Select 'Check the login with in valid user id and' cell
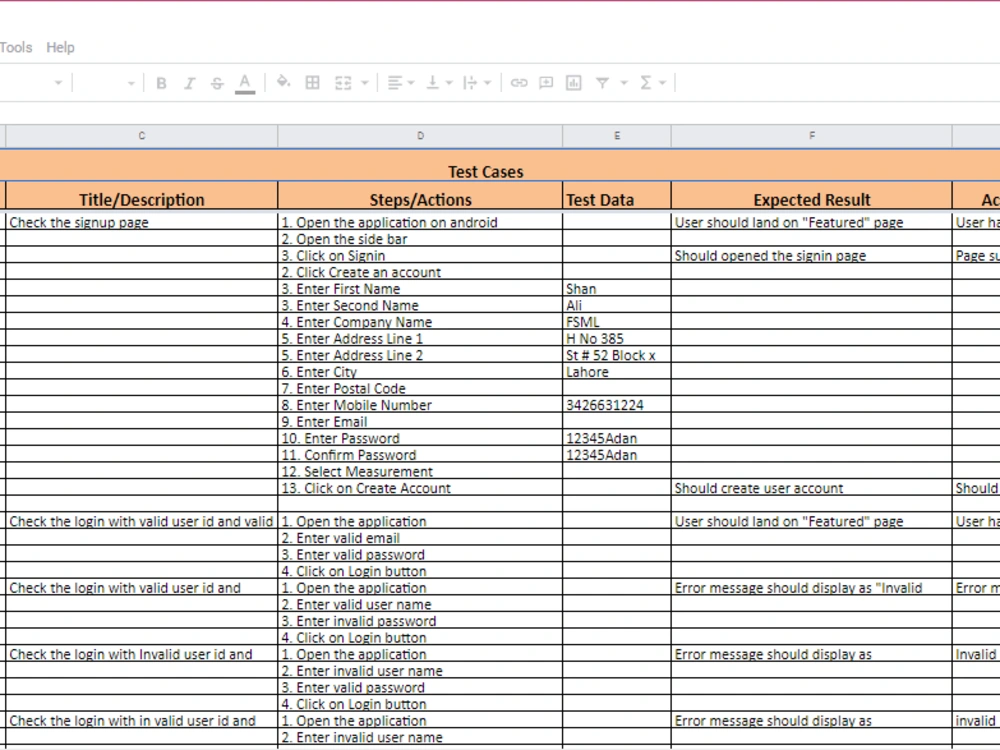The width and height of the screenshot is (1000, 750). point(142,720)
